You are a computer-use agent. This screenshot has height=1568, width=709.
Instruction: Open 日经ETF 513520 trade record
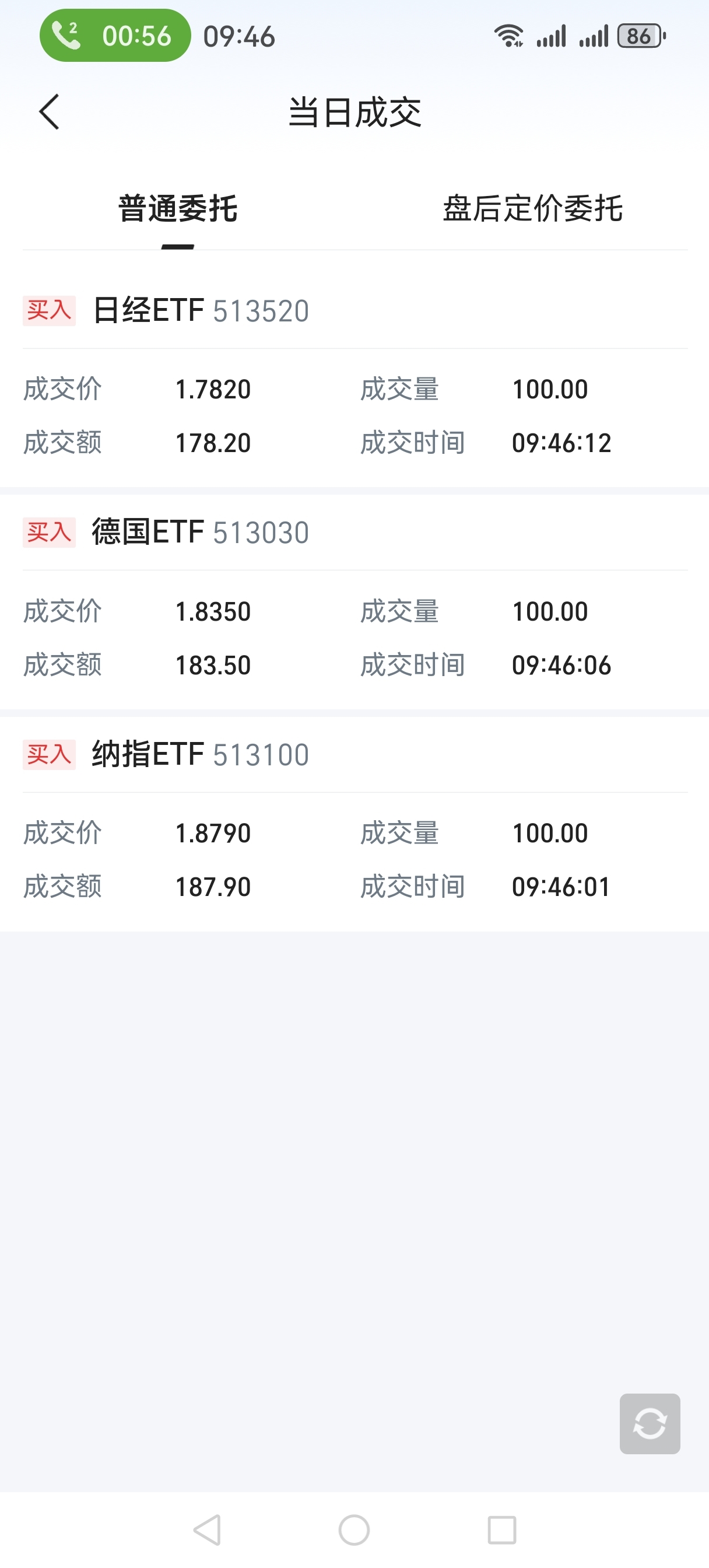pos(354,377)
